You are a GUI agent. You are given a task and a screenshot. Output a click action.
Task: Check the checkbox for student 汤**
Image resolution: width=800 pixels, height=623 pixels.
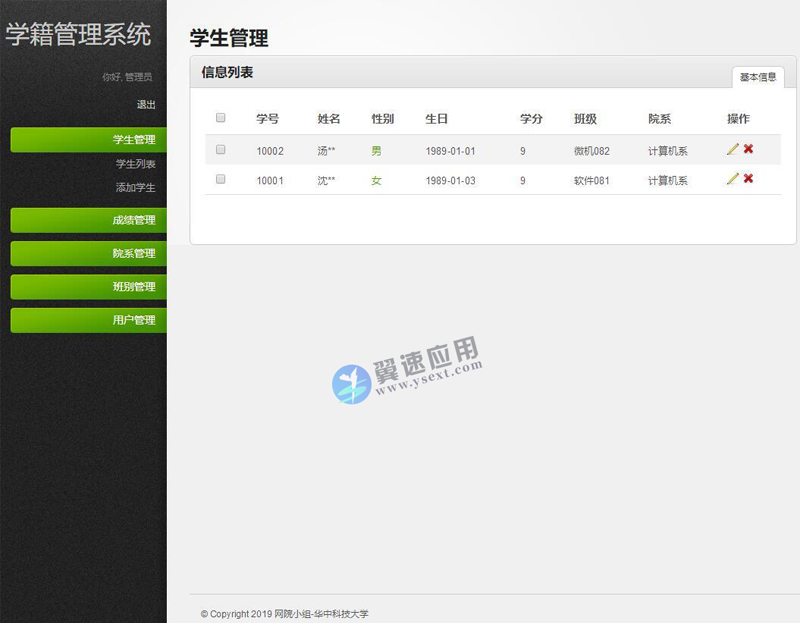point(221,149)
